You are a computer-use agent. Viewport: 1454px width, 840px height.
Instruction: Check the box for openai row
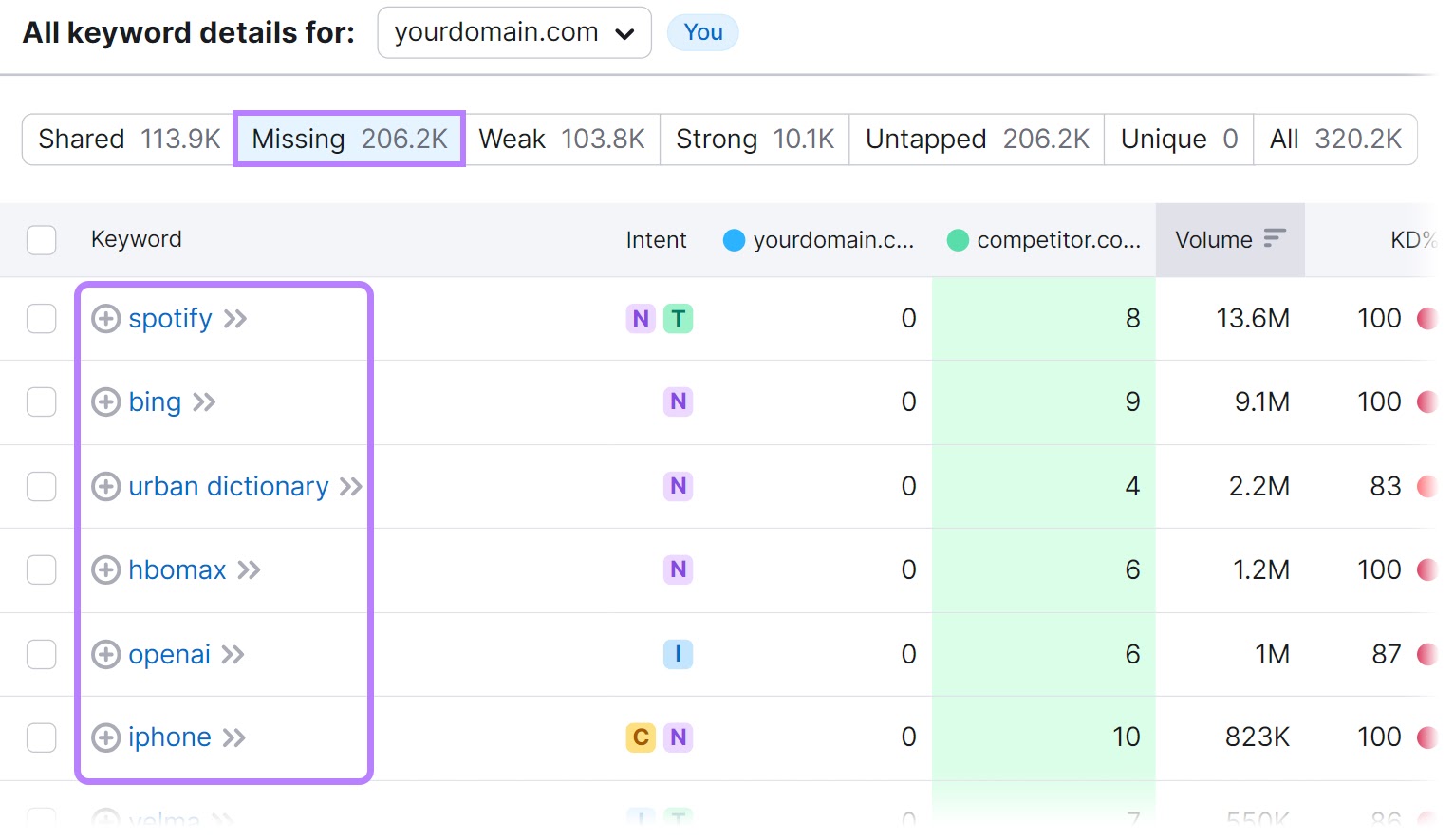pos(42,655)
